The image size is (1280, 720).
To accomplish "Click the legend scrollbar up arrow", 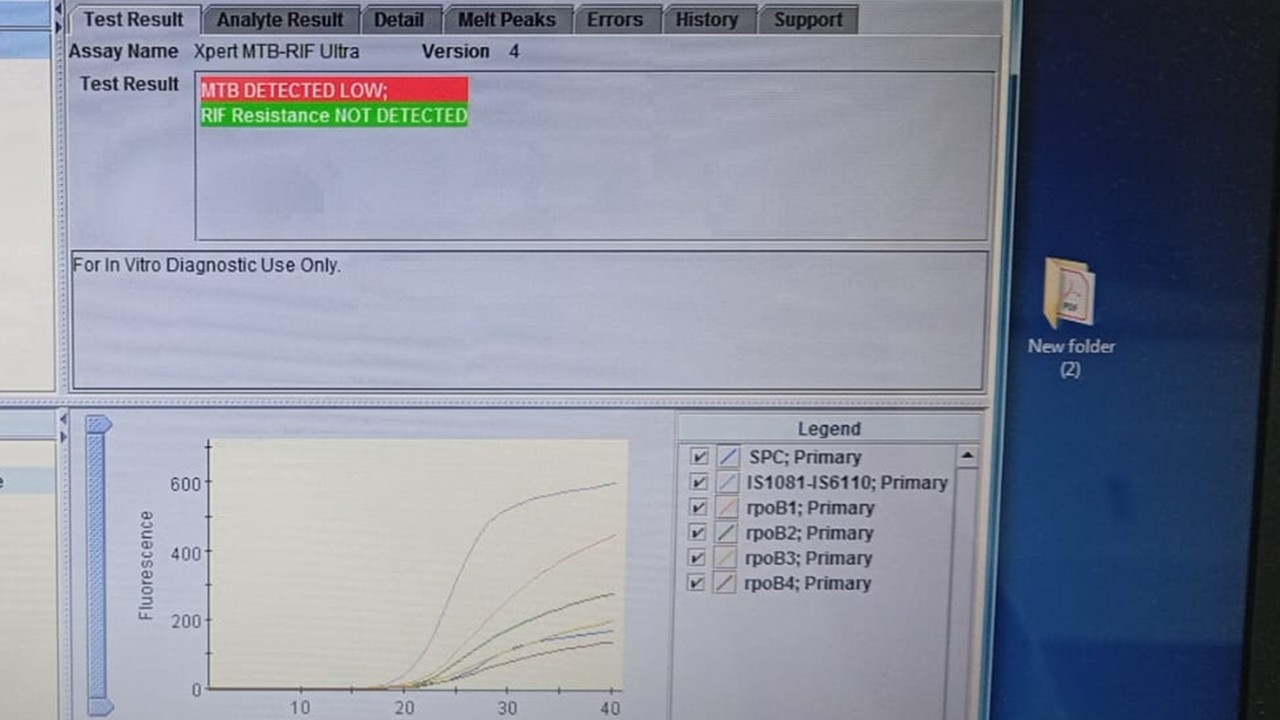I will tap(967, 456).
